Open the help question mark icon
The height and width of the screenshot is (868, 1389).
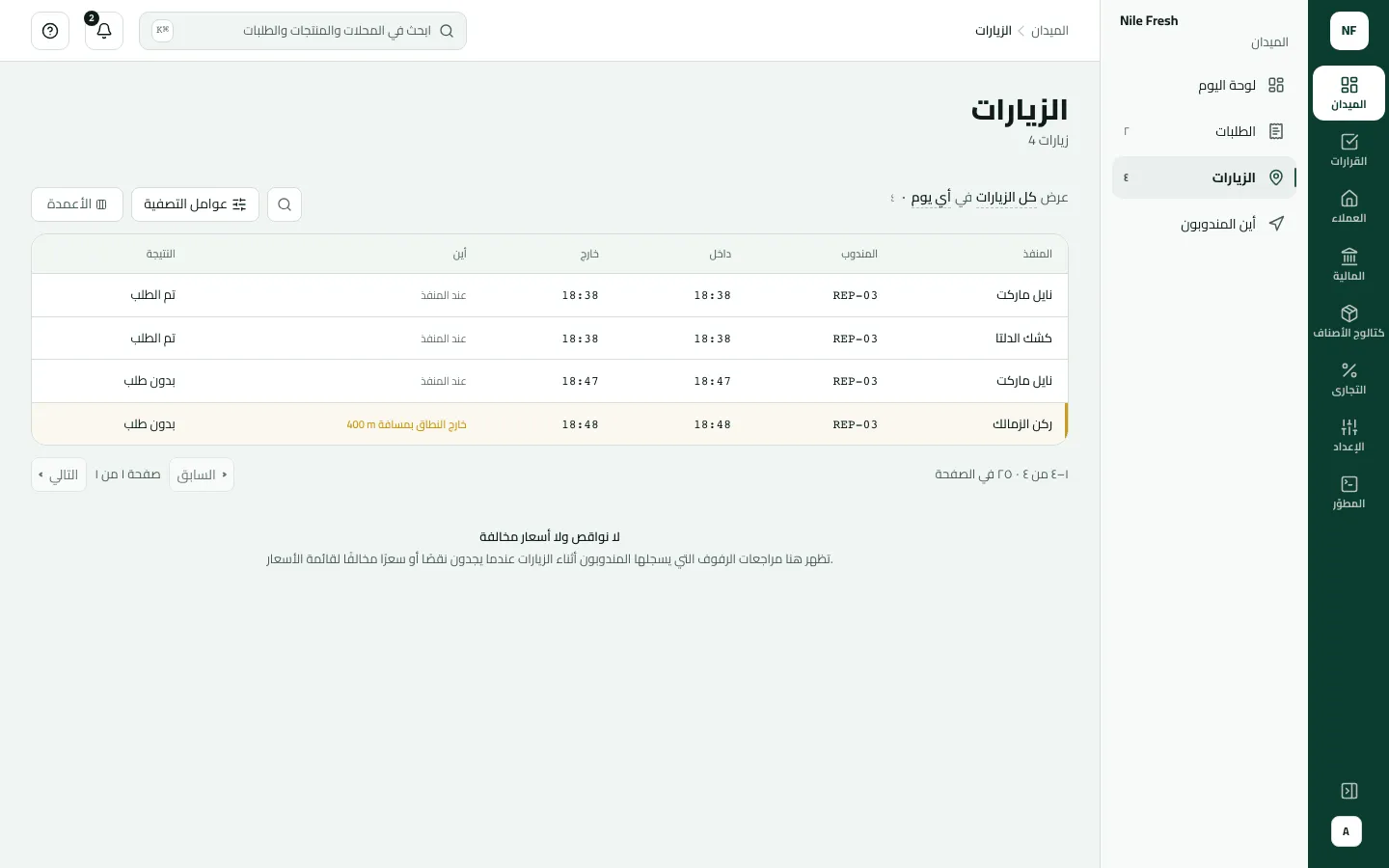pyautogui.click(x=50, y=31)
